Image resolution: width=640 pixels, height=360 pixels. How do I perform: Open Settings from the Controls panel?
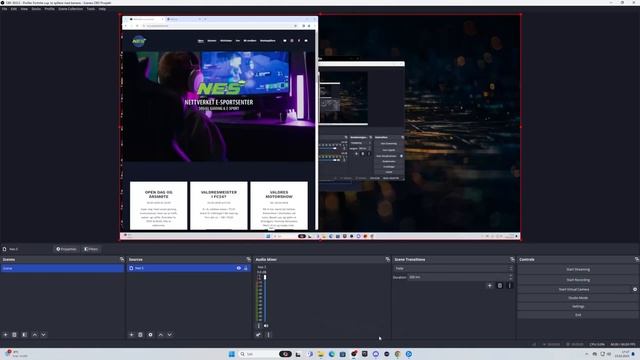click(578, 307)
